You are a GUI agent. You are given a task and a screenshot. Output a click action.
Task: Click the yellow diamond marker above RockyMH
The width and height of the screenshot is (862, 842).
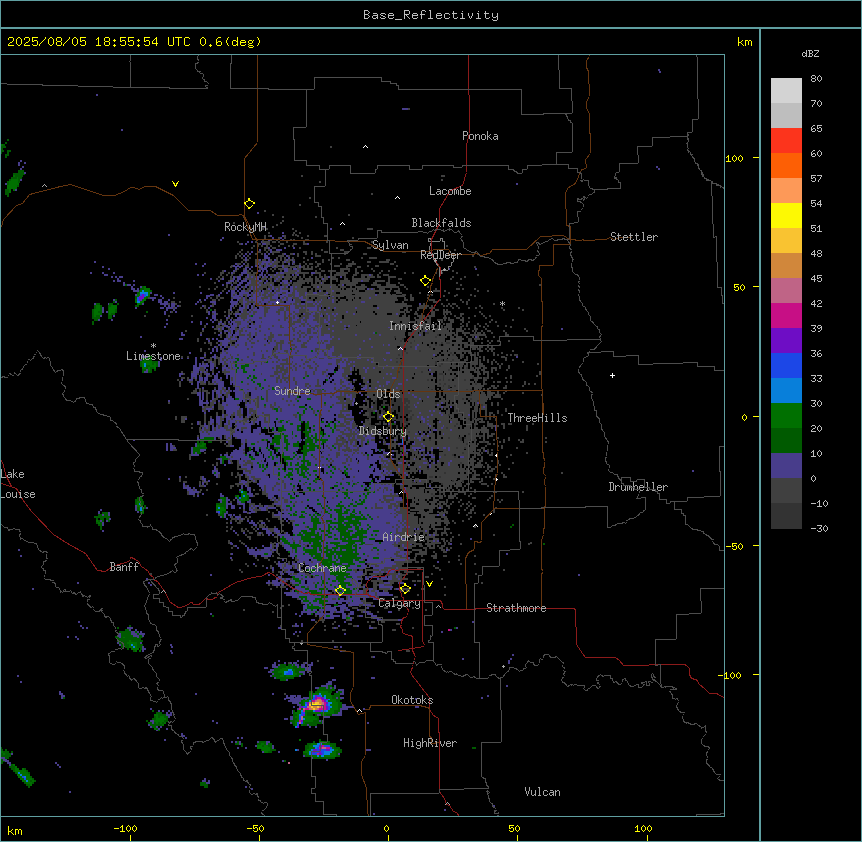coord(249,204)
